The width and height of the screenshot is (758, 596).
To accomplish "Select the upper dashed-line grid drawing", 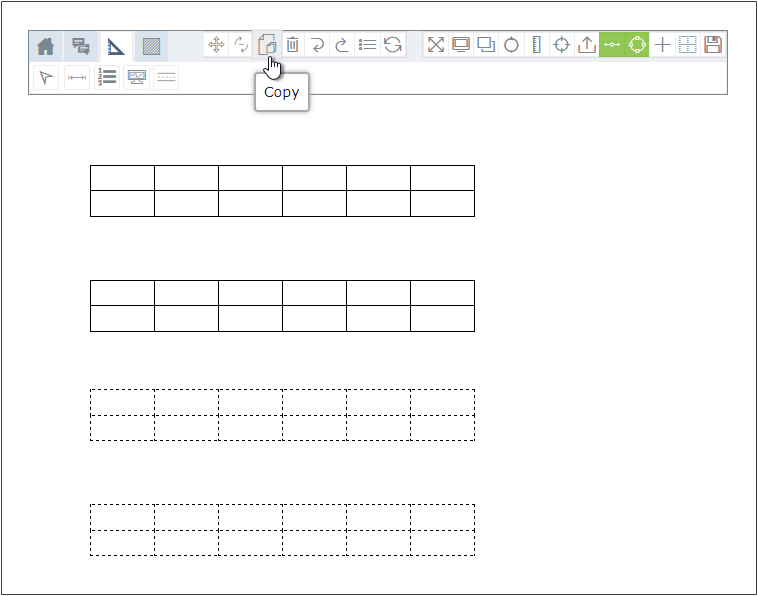I will click(x=282, y=415).
